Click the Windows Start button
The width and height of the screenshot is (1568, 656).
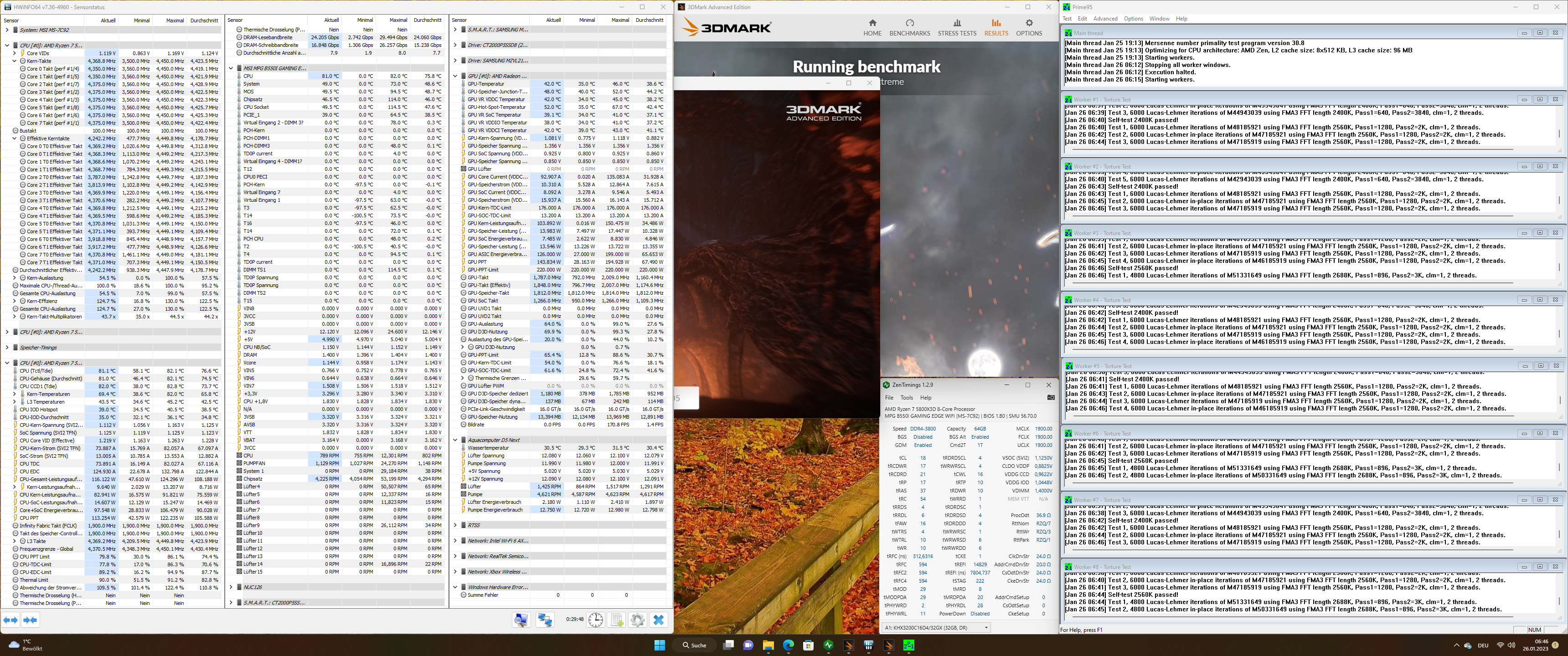(659, 645)
